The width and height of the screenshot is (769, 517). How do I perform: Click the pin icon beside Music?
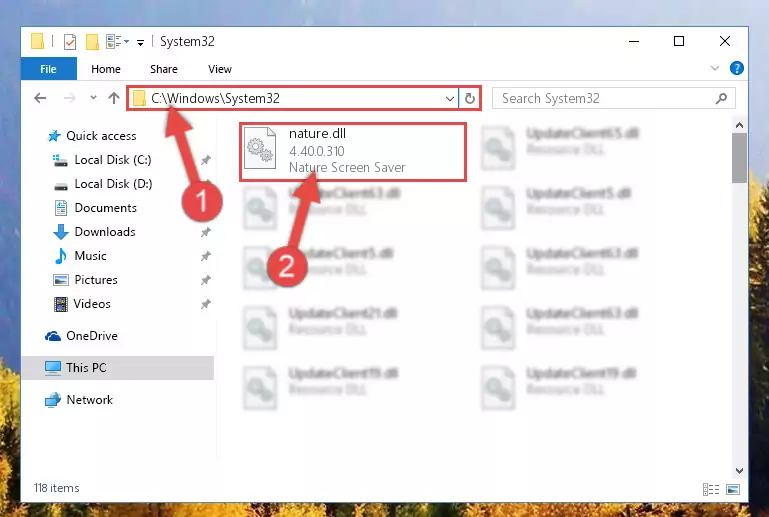click(205, 256)
